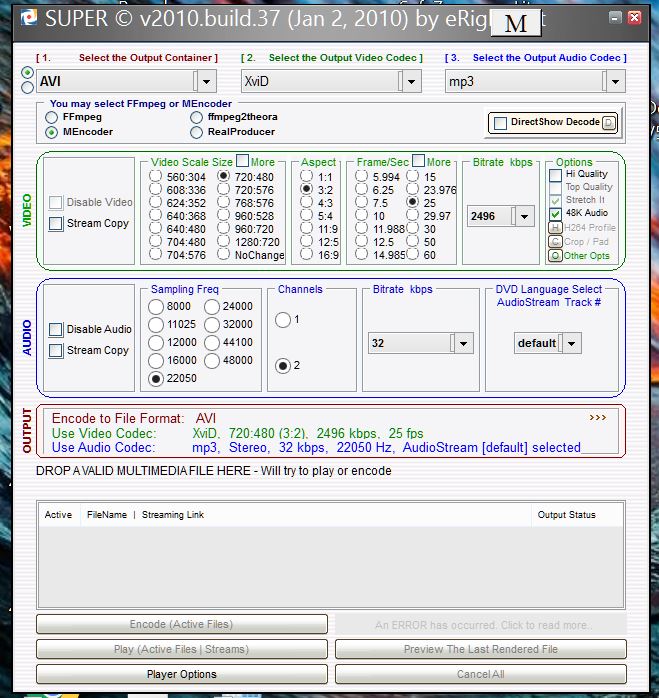Click Preview The Last Rendered File

tap(480, 650)
